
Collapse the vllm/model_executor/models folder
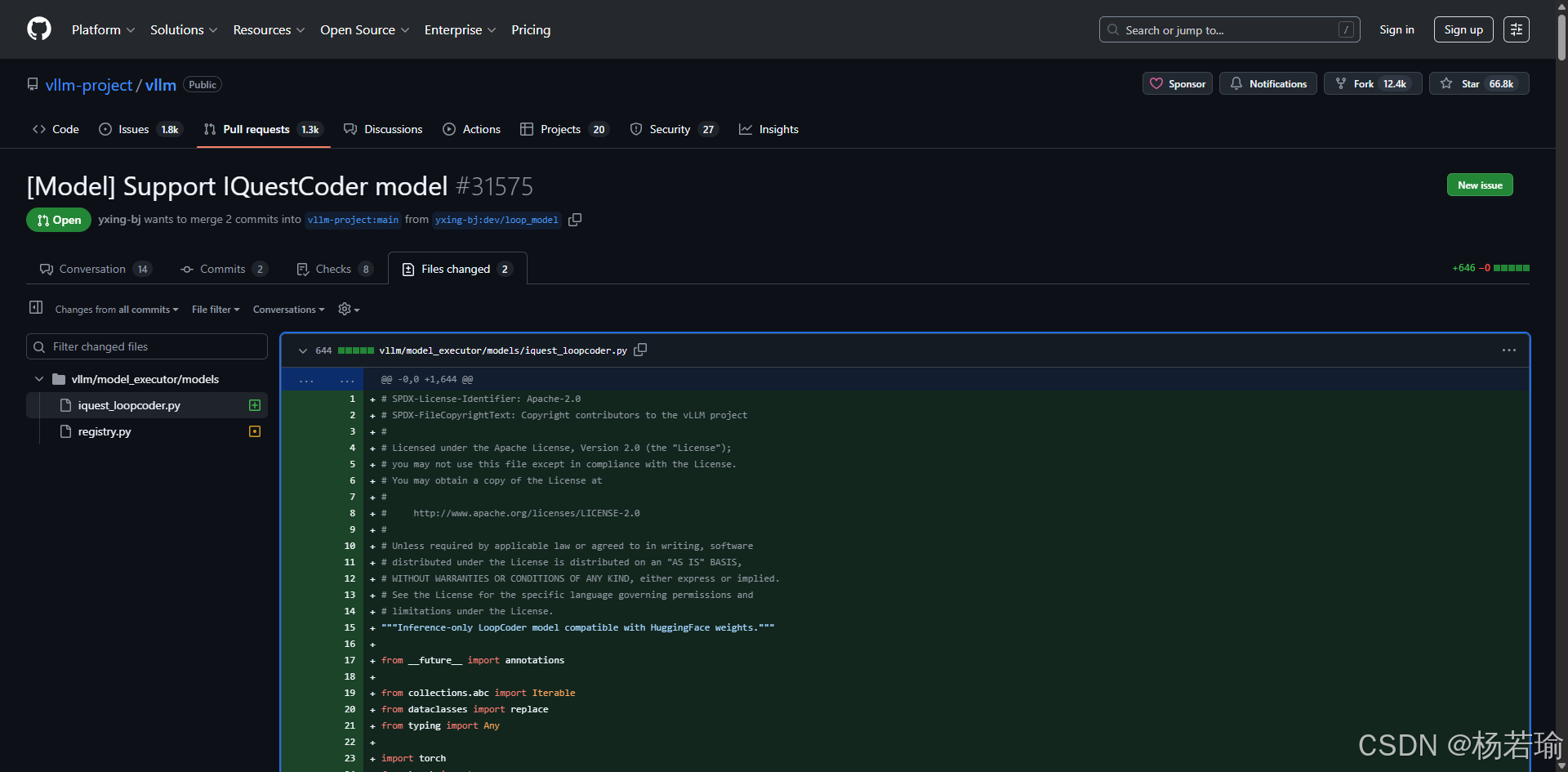coord(38,378)
